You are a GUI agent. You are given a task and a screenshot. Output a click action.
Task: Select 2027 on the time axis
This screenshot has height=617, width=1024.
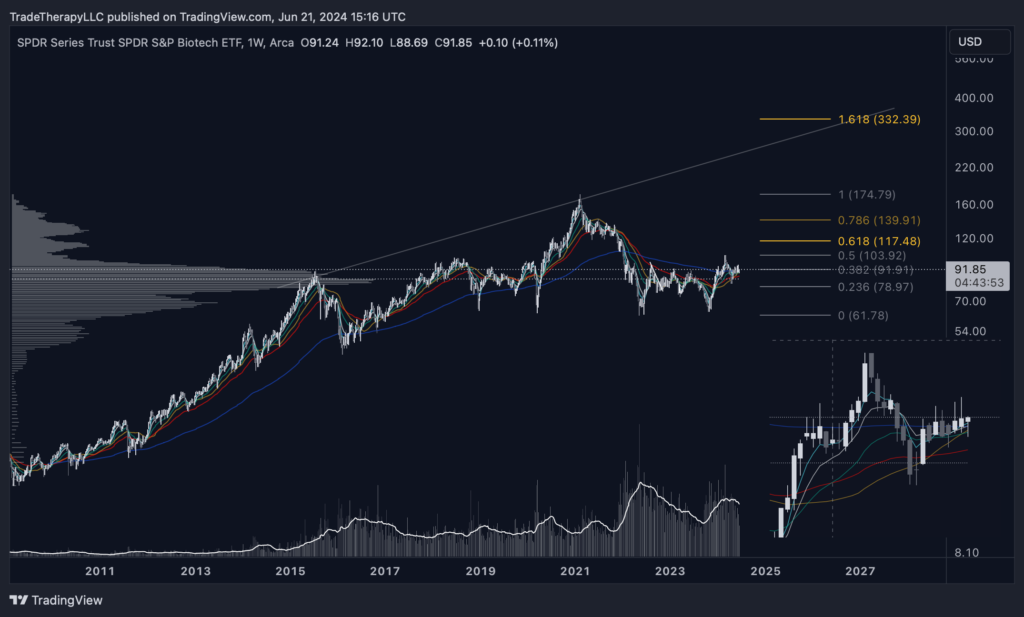pyautogui.click(x=860, y=571)
